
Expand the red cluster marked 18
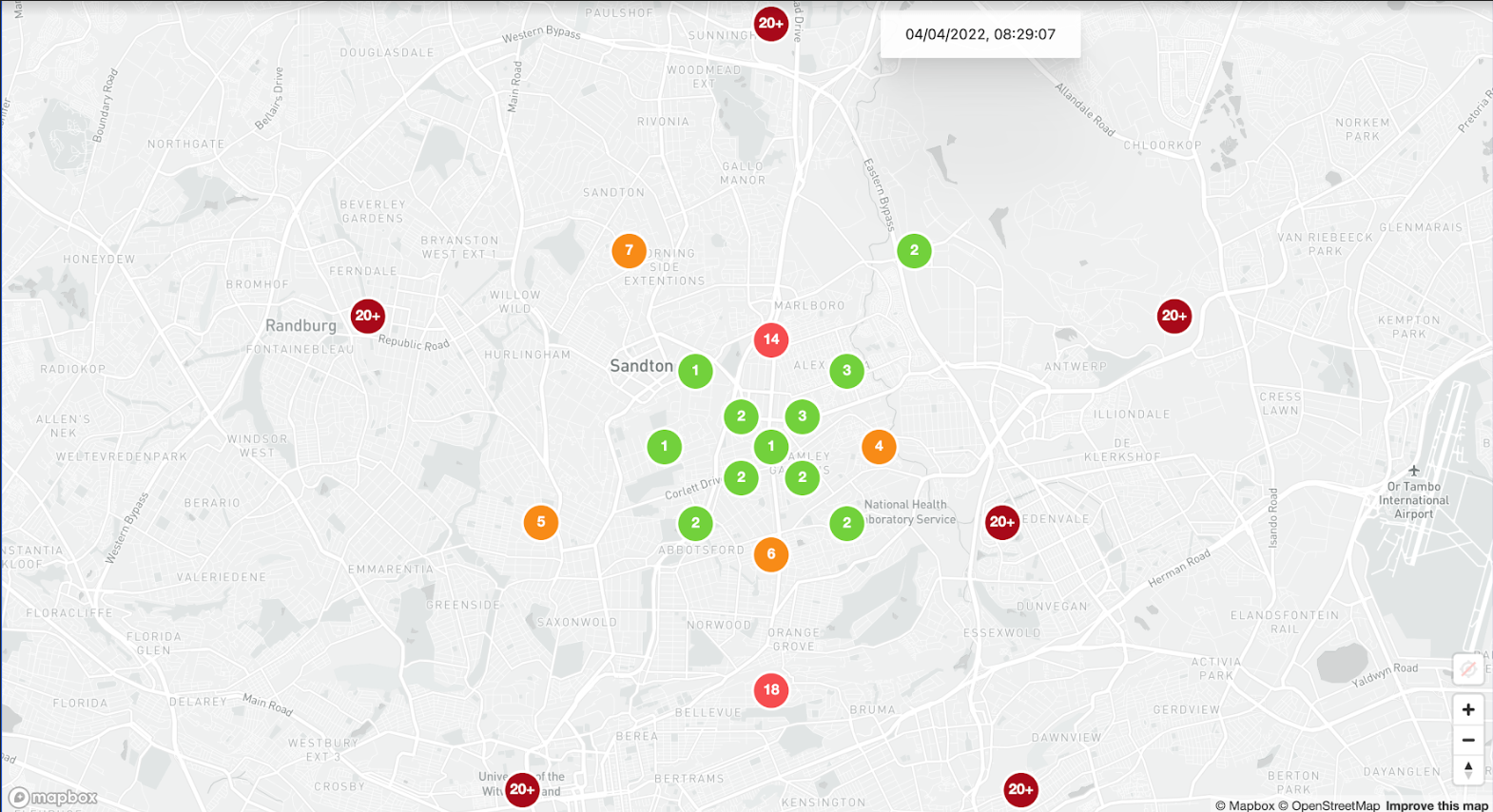(x=770, y=690)
